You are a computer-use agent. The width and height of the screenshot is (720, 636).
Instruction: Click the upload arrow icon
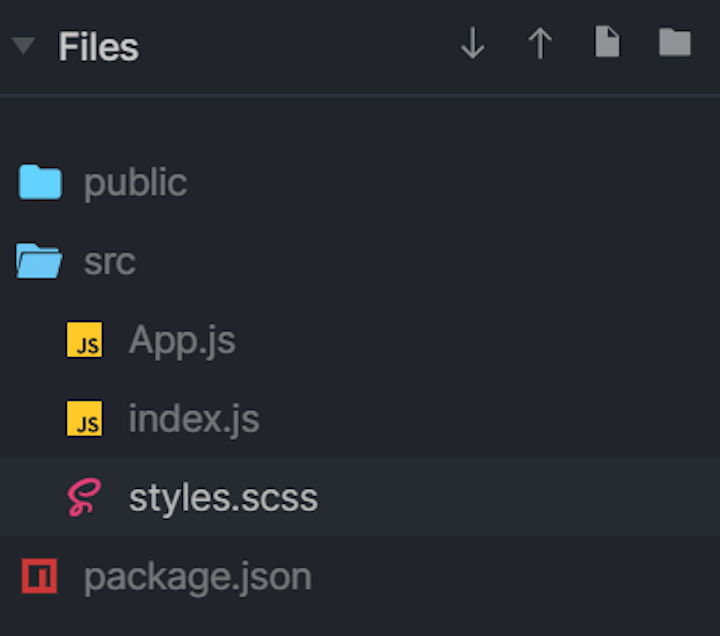pyautogui.click(x=540, y=43)
